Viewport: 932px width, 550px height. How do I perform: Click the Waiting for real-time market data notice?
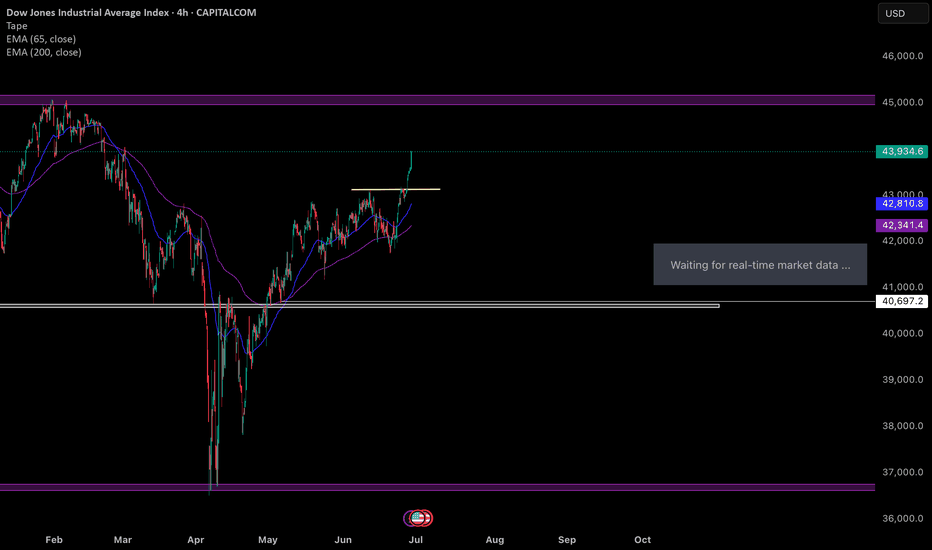click(760, 265)
